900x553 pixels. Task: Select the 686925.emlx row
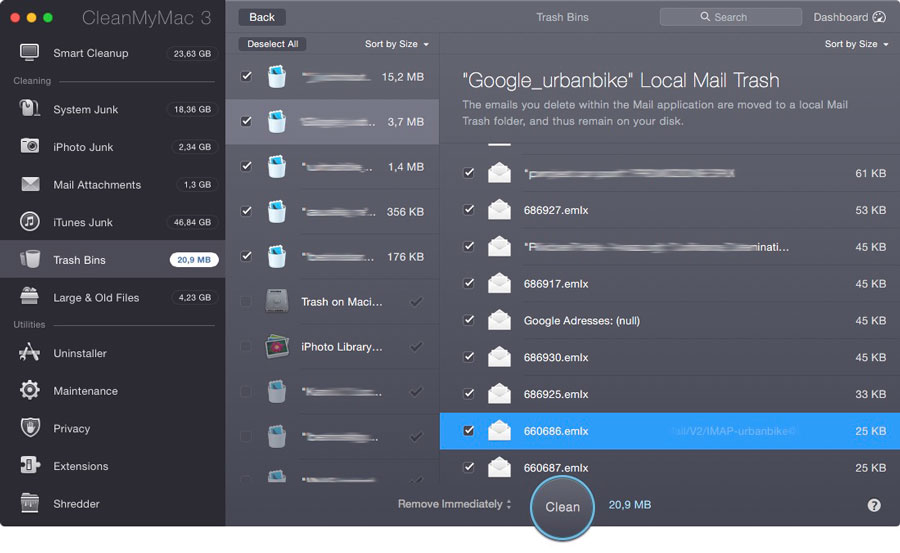pos(670,393)
